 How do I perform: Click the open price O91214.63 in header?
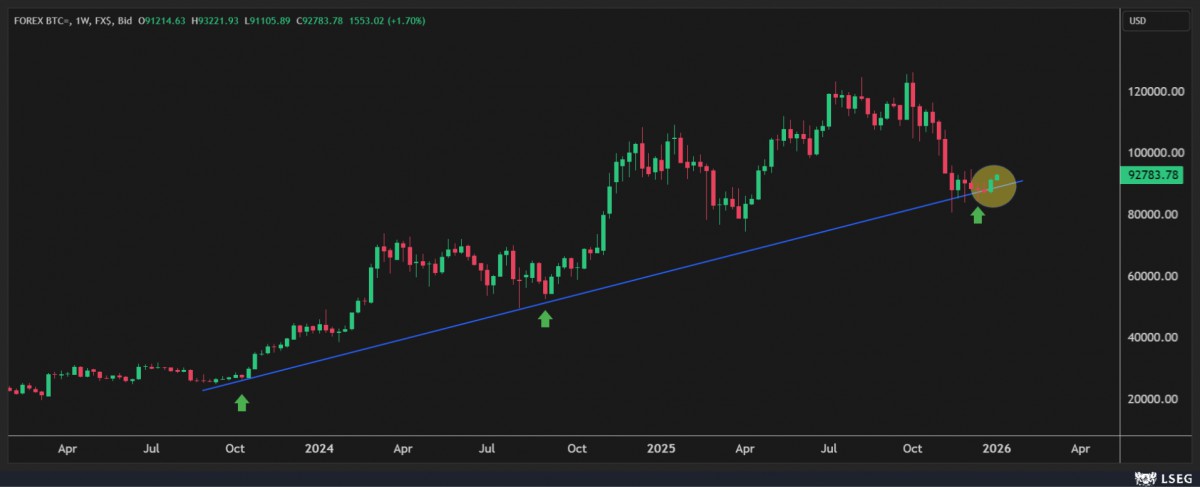162,21
